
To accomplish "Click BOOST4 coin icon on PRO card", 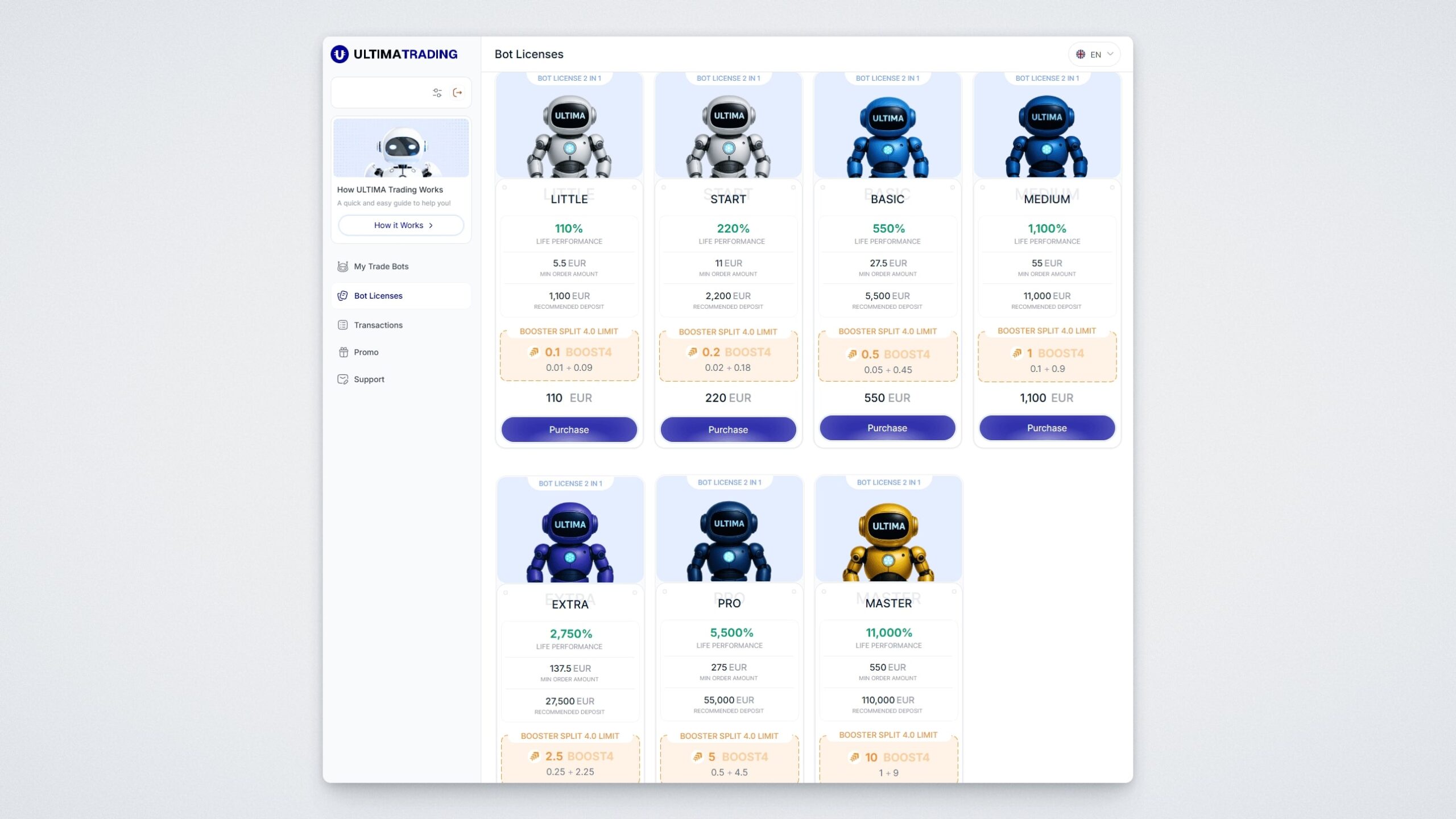I will 697,756.
